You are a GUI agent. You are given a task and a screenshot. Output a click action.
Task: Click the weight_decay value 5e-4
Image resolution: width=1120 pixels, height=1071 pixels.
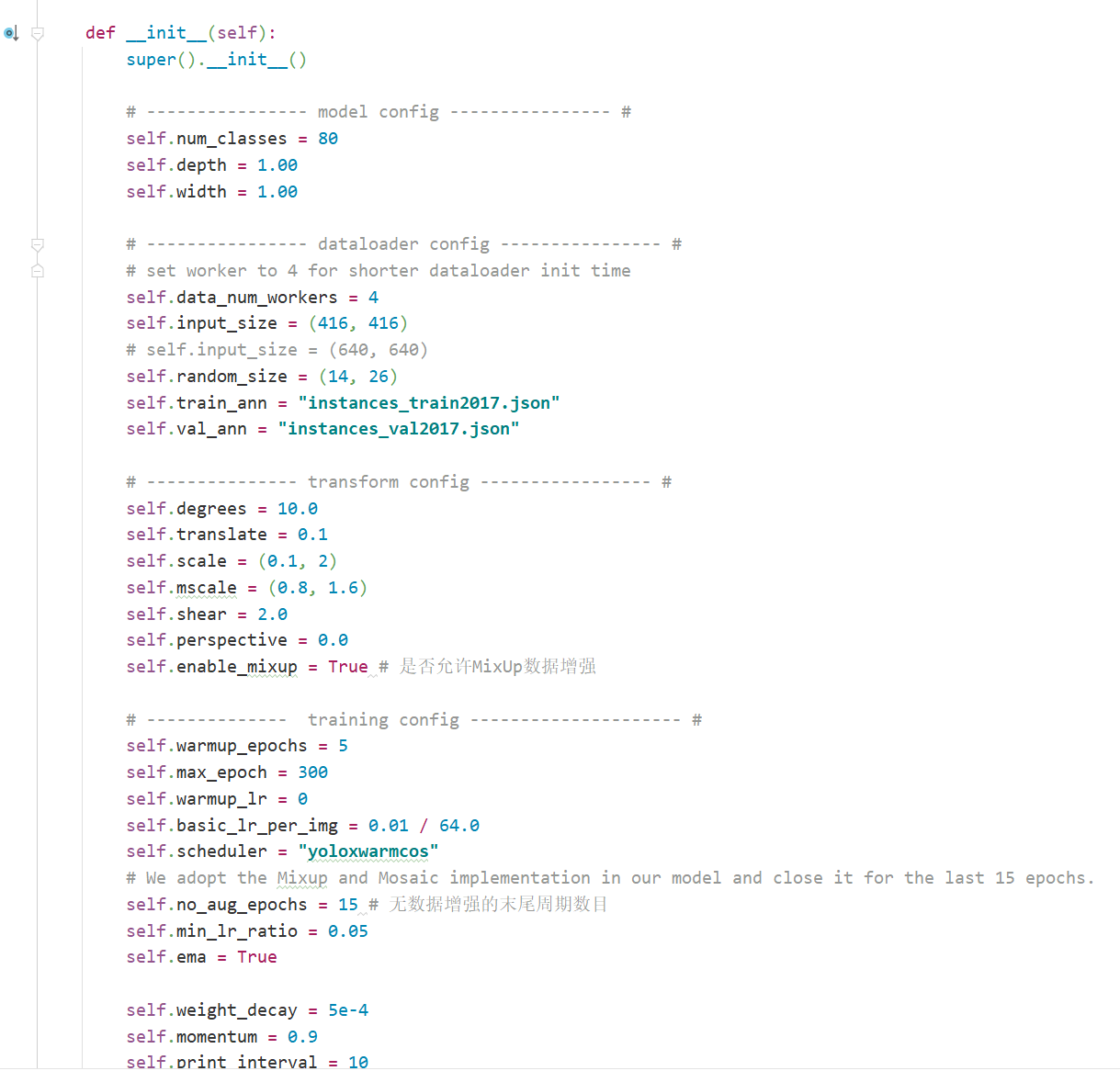347,1009
